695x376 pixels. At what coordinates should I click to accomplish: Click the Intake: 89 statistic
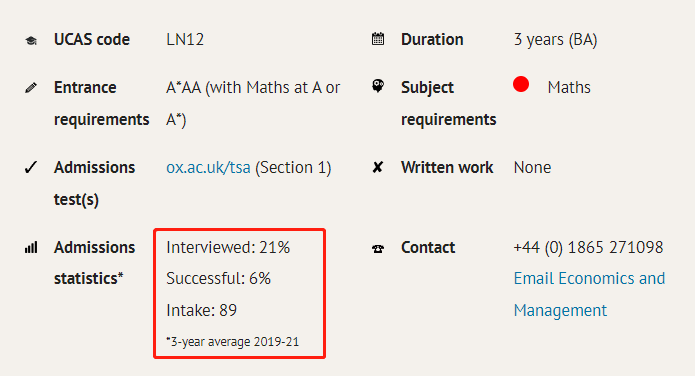(202, 310)
